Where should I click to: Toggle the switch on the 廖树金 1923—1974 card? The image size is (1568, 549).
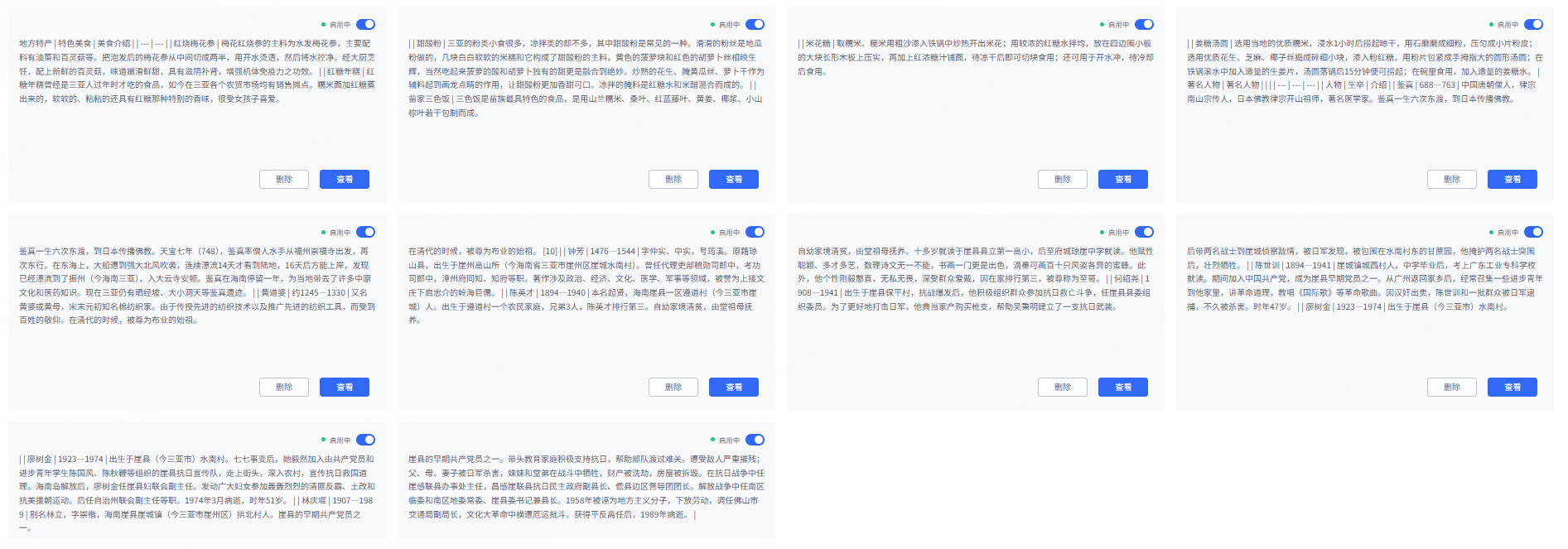coord(365,441)
